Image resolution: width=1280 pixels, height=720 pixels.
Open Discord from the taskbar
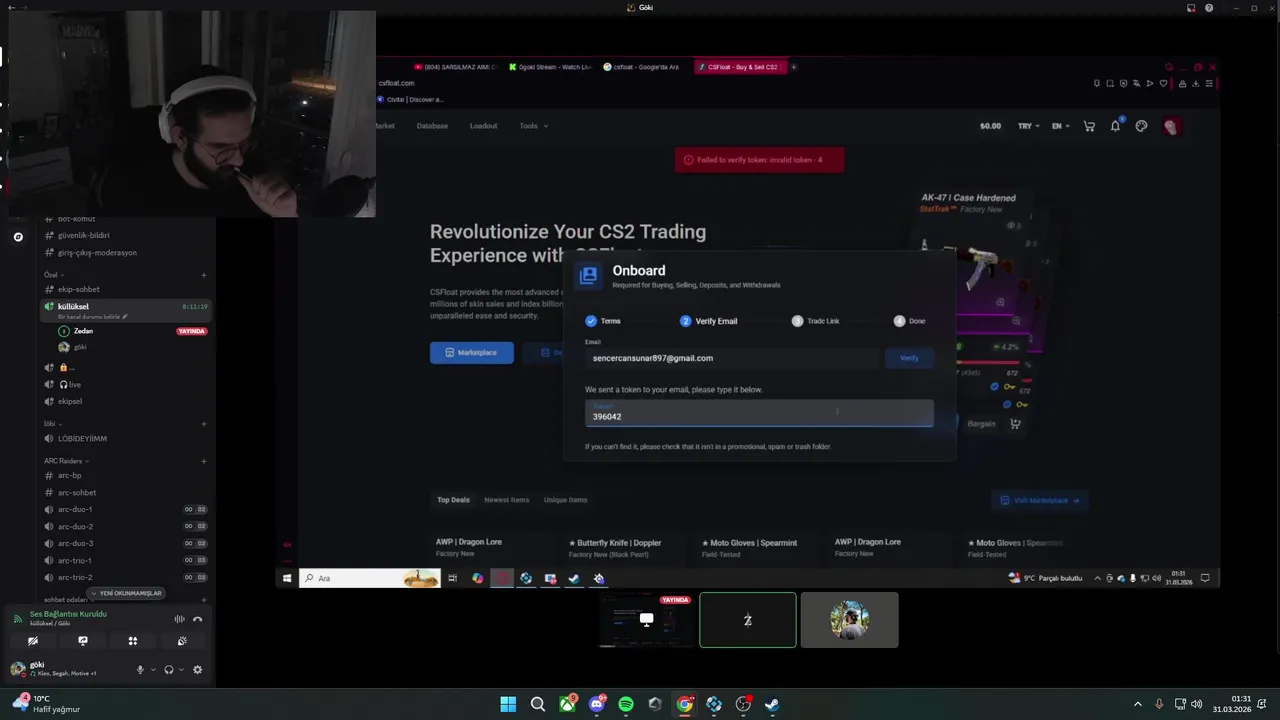tap(597, 704)
